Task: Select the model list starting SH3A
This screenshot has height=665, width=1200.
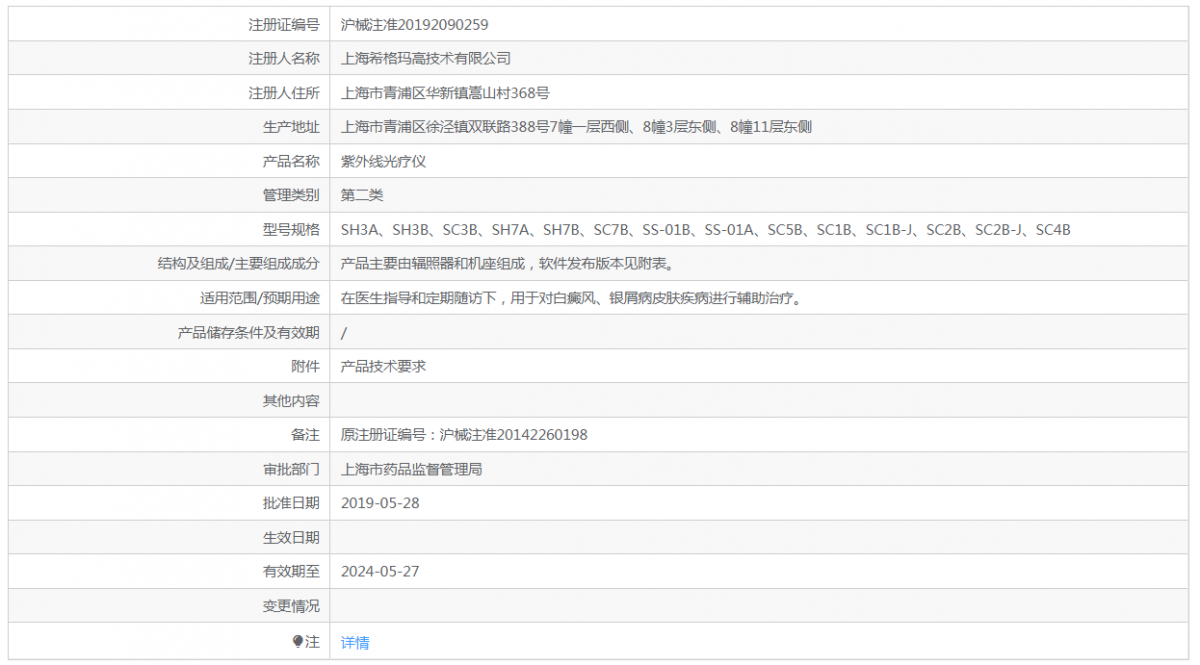Action: click(706, 230)
